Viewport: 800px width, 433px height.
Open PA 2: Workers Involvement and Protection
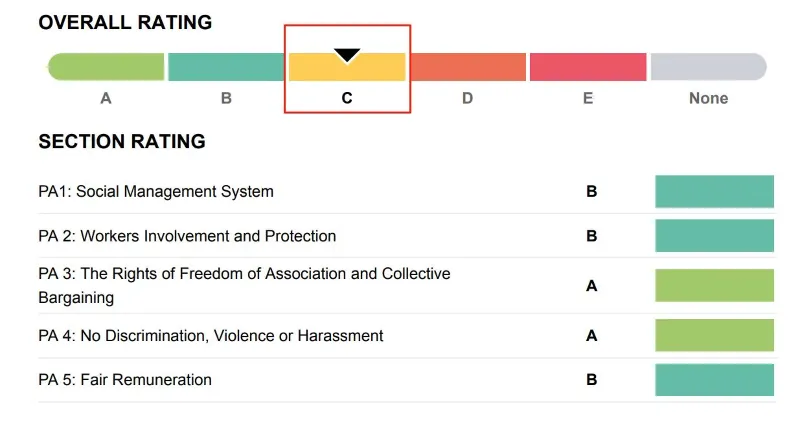[187, 236]
